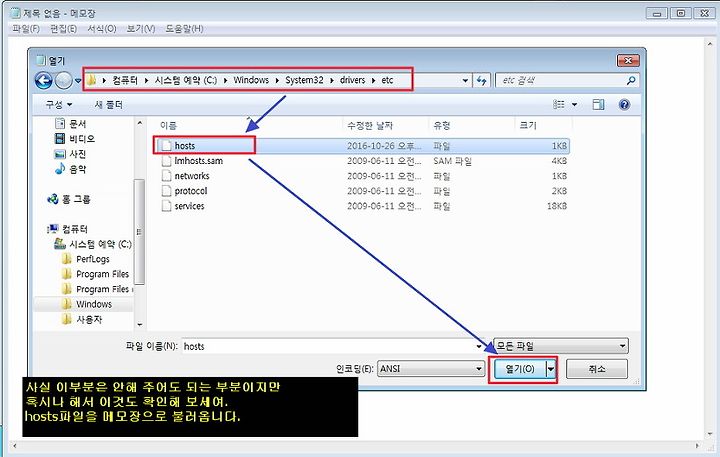Viewport: 720px width, 457px height.
Task: Click Notepad vertical scrollbar up arrow
Action: point(711,42)
